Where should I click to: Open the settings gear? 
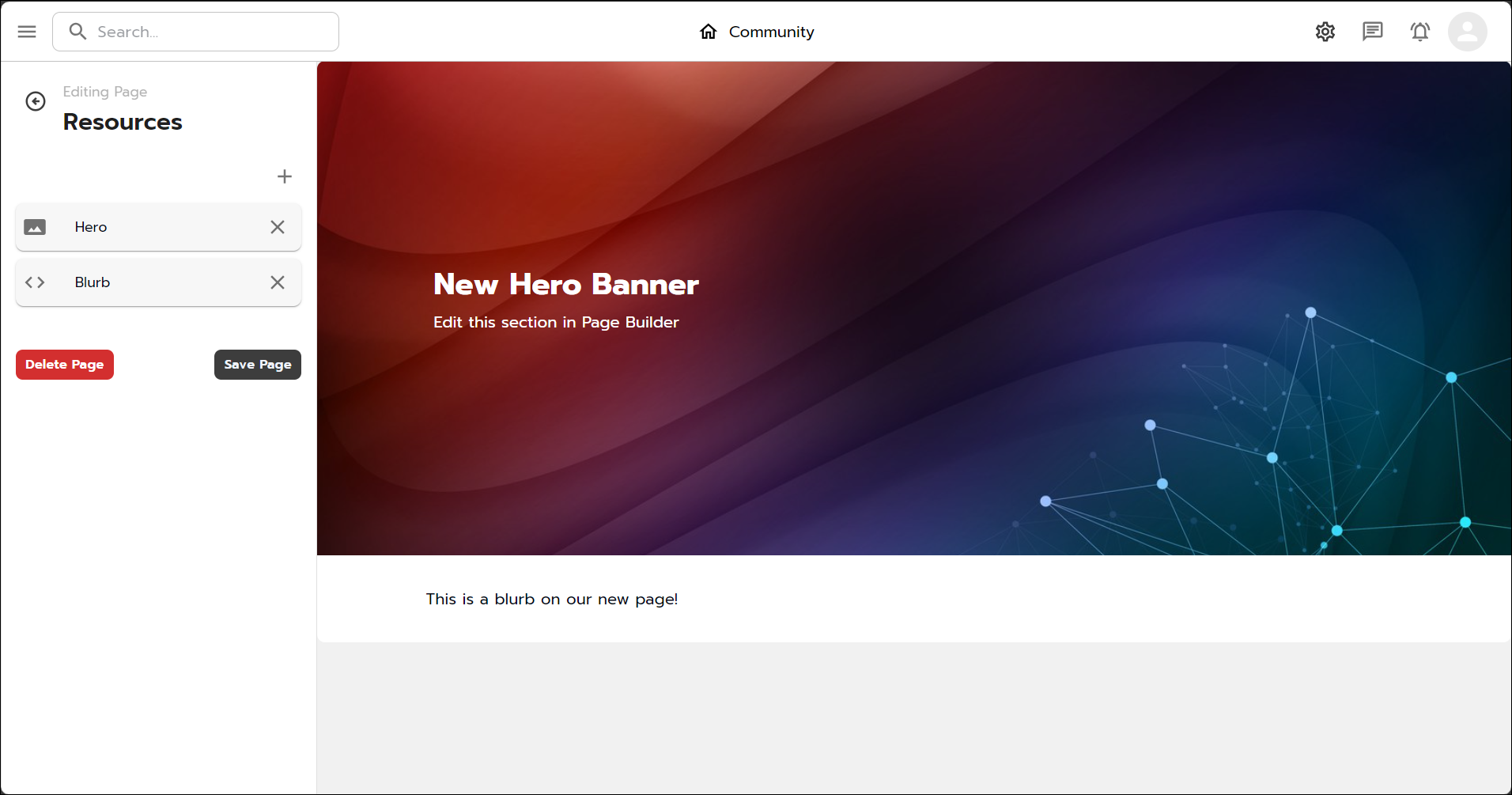[1325, 32]
